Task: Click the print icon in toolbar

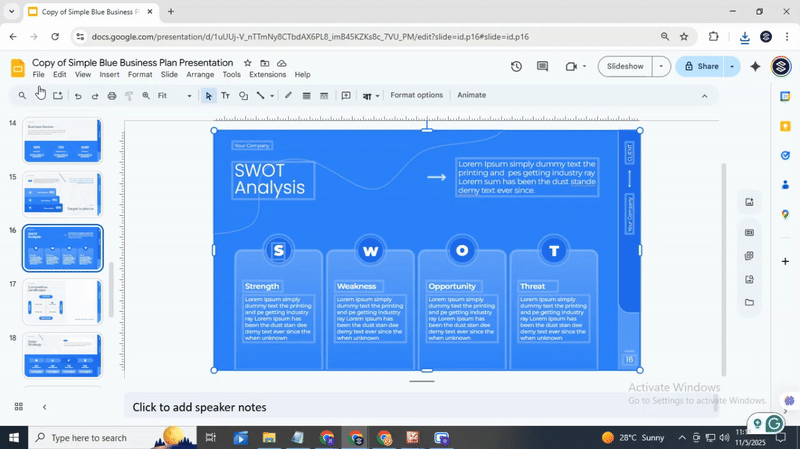Action: pyautogui.click(x=111, y=96)
